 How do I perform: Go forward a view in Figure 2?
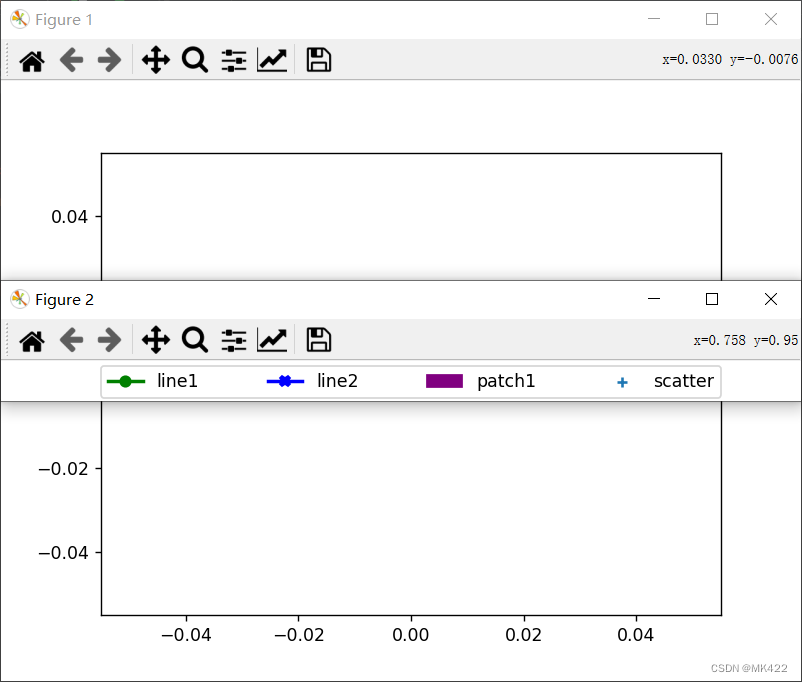(x=109, y=340)
